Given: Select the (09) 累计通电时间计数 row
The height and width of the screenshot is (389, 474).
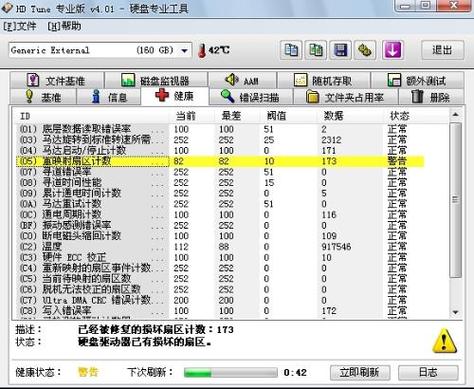Looking at the screenshot, I should 220,193.
